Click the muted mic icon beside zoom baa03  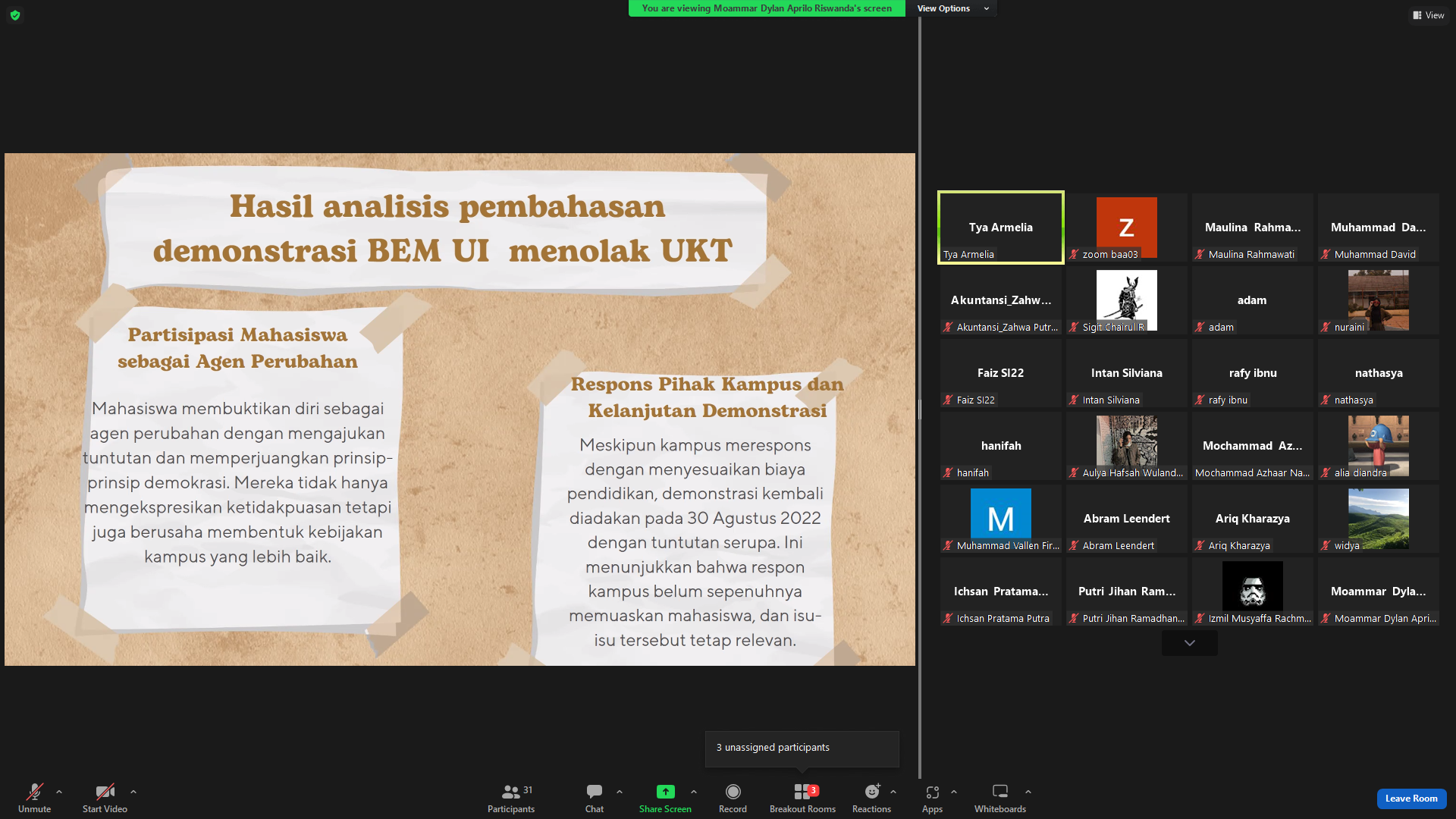[x=1074, y=255]
